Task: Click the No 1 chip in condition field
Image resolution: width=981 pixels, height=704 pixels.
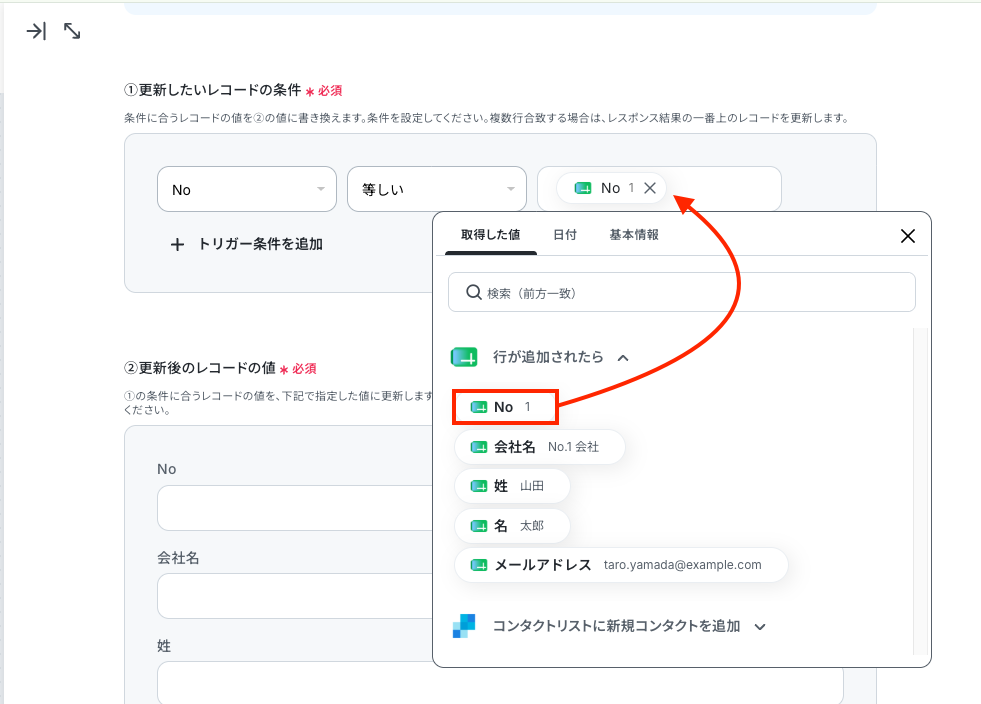Action: 611,188
